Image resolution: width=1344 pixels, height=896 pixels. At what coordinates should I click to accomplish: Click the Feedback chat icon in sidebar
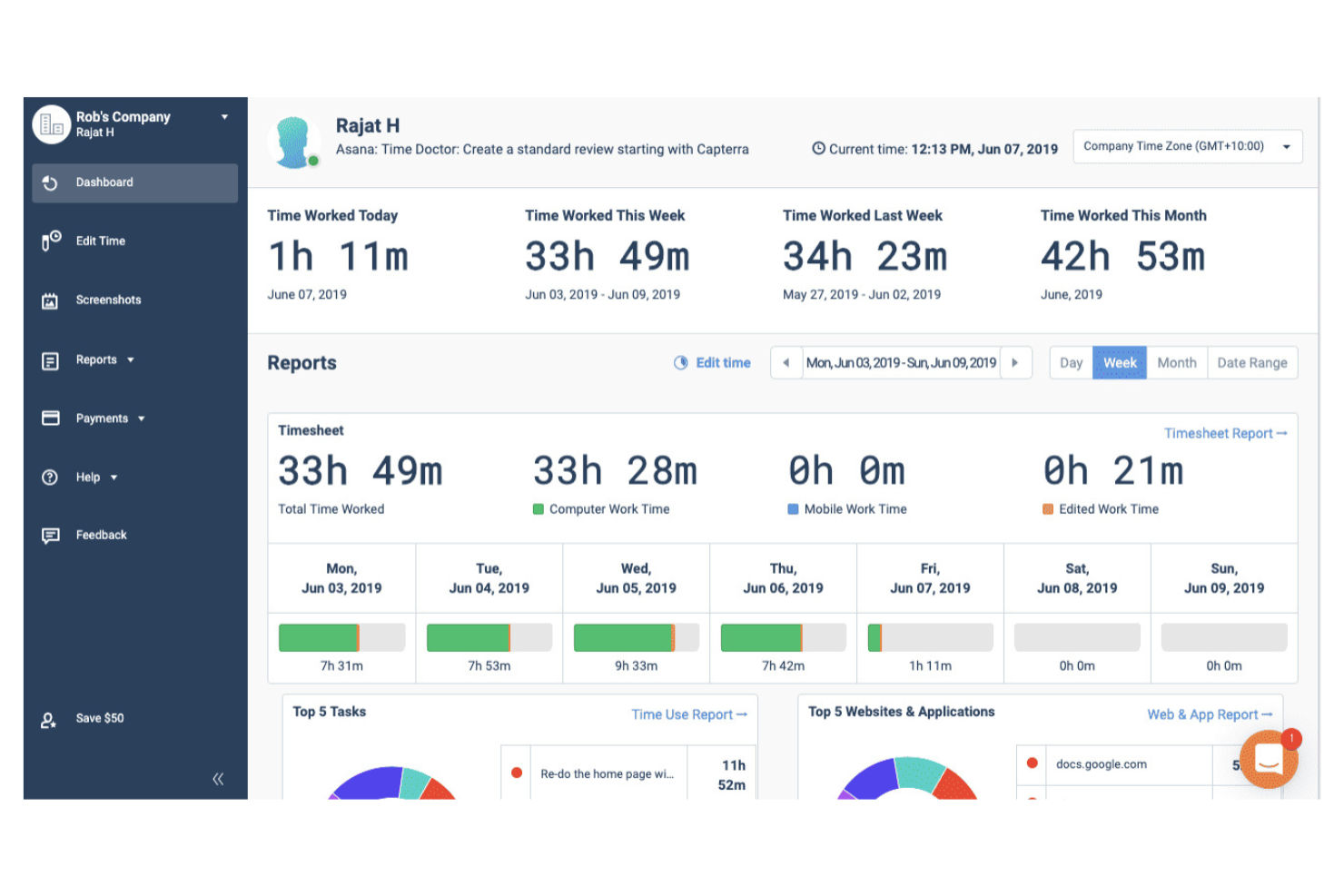click(51, 536)
